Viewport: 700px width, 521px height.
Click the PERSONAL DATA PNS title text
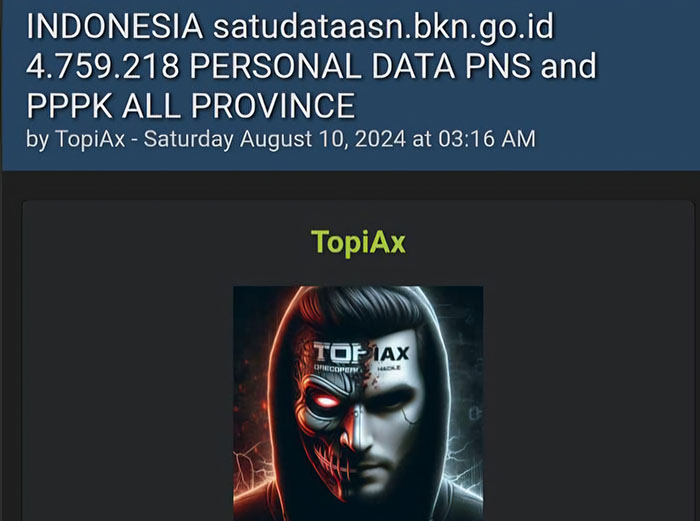(360, 66)
